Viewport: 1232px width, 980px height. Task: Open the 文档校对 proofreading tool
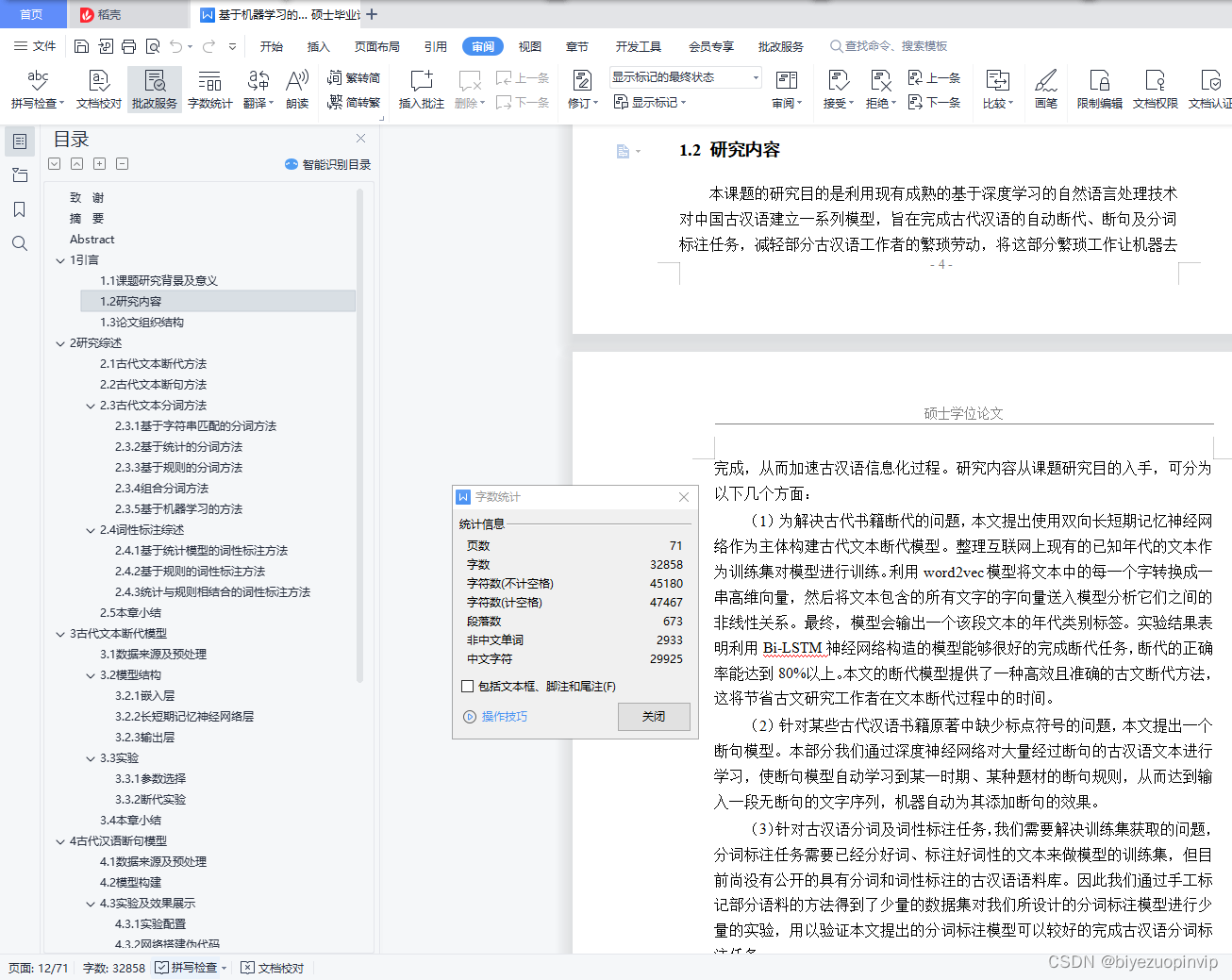tap(100, 88)
